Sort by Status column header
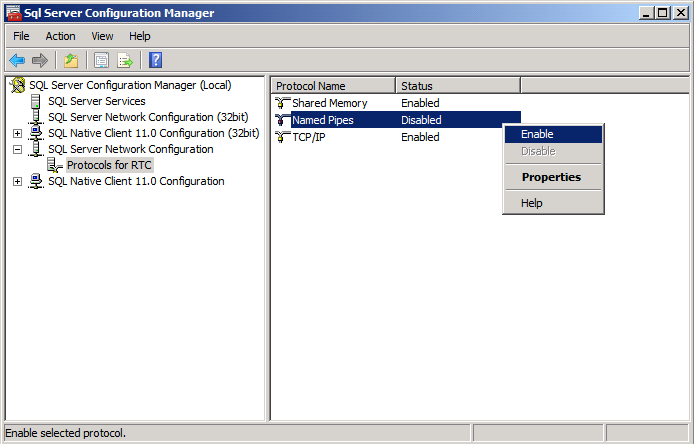 point(458,85)
